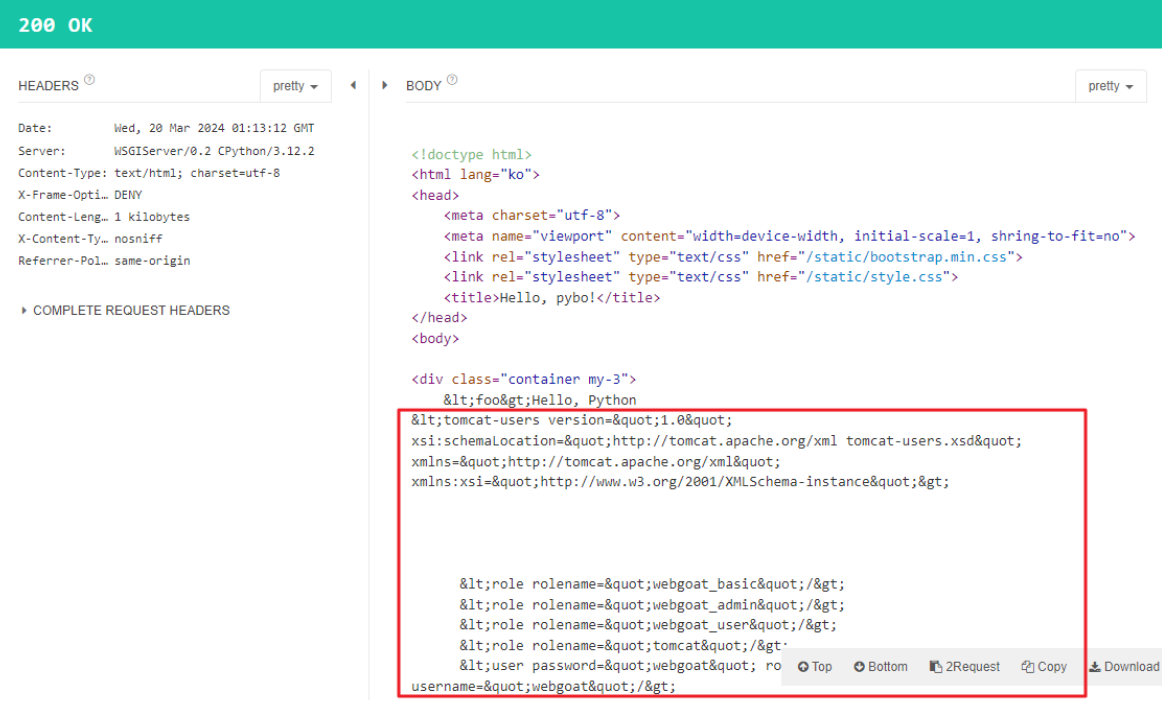Click the Copy clipboard icon
This screenshot has width=1162, height=703.
click(1027, 667)
